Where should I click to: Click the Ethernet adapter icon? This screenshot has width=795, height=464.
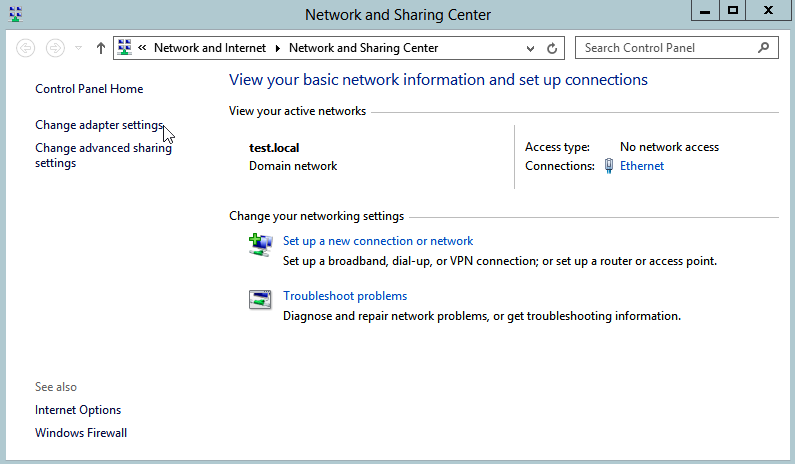[609, 166]
